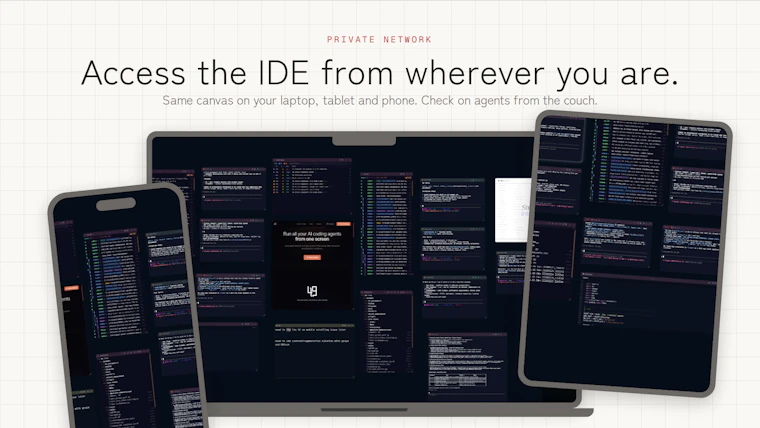This screenshot has width=760, height=428.
Task: Tap the orange button on phone screen's left edge
Action: coord(71,288)
